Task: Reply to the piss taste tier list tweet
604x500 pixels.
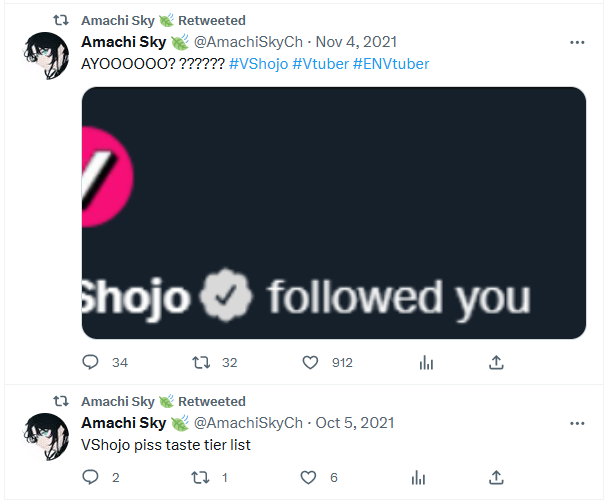Action: [x=91, y=477]
